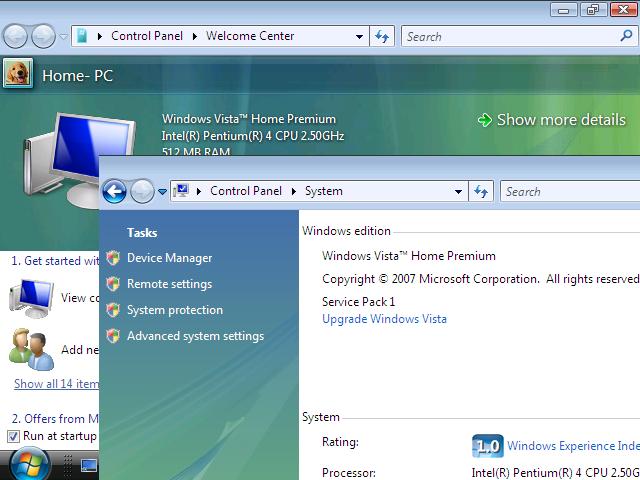The image size is (640, 480).
Task: Click Show Desktop quick launch icon
Action: (x=89, y=465)
